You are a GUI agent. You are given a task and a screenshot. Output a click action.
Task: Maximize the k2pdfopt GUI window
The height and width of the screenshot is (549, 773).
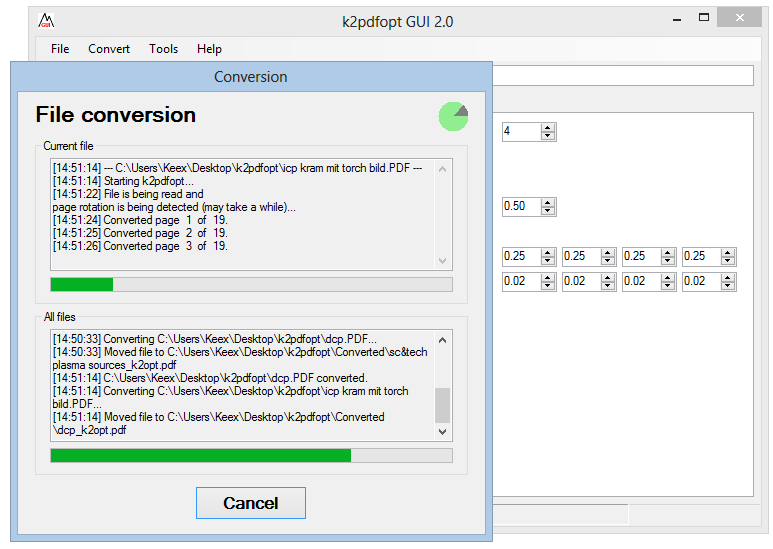point(704,18)
